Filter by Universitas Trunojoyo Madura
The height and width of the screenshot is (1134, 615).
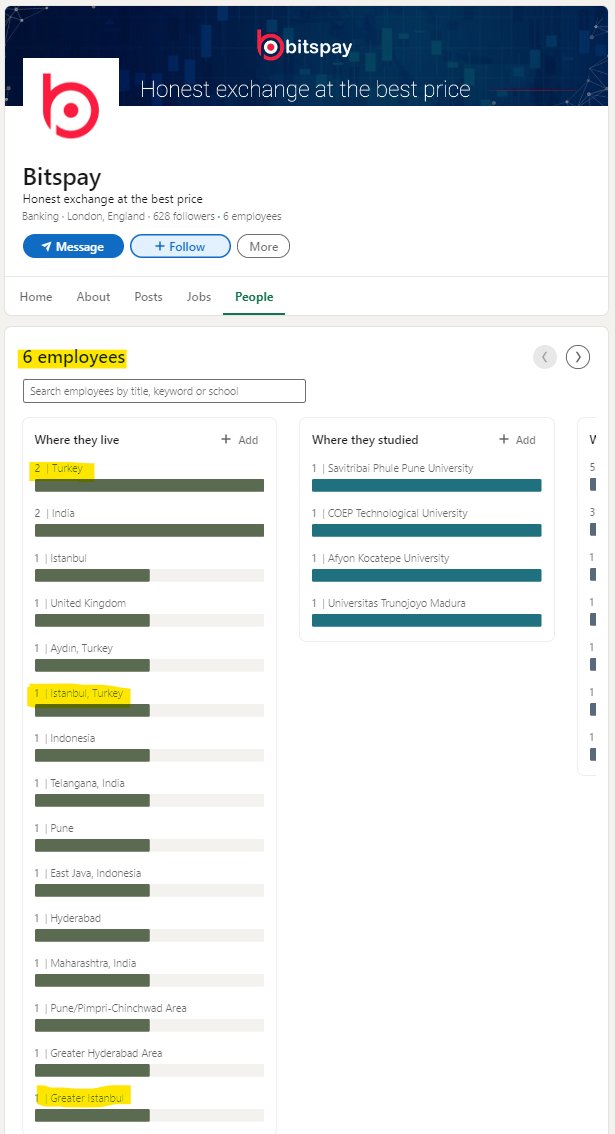pos(426,612)
